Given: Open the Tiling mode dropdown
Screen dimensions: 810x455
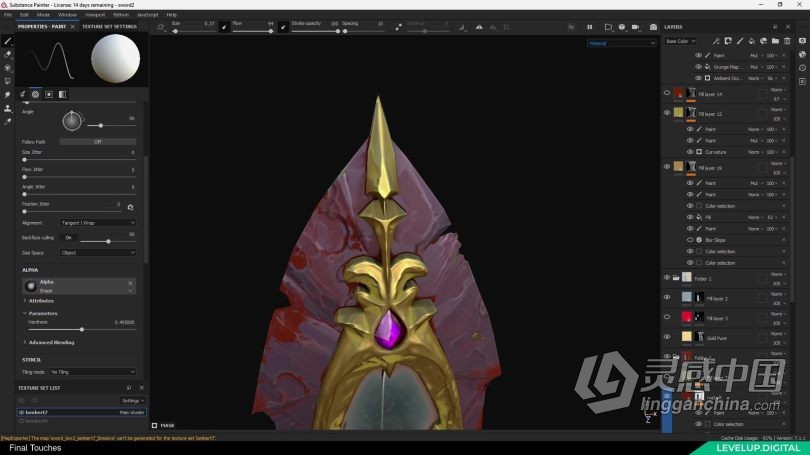Looking at the screenshot, I should tap(92, 372).
